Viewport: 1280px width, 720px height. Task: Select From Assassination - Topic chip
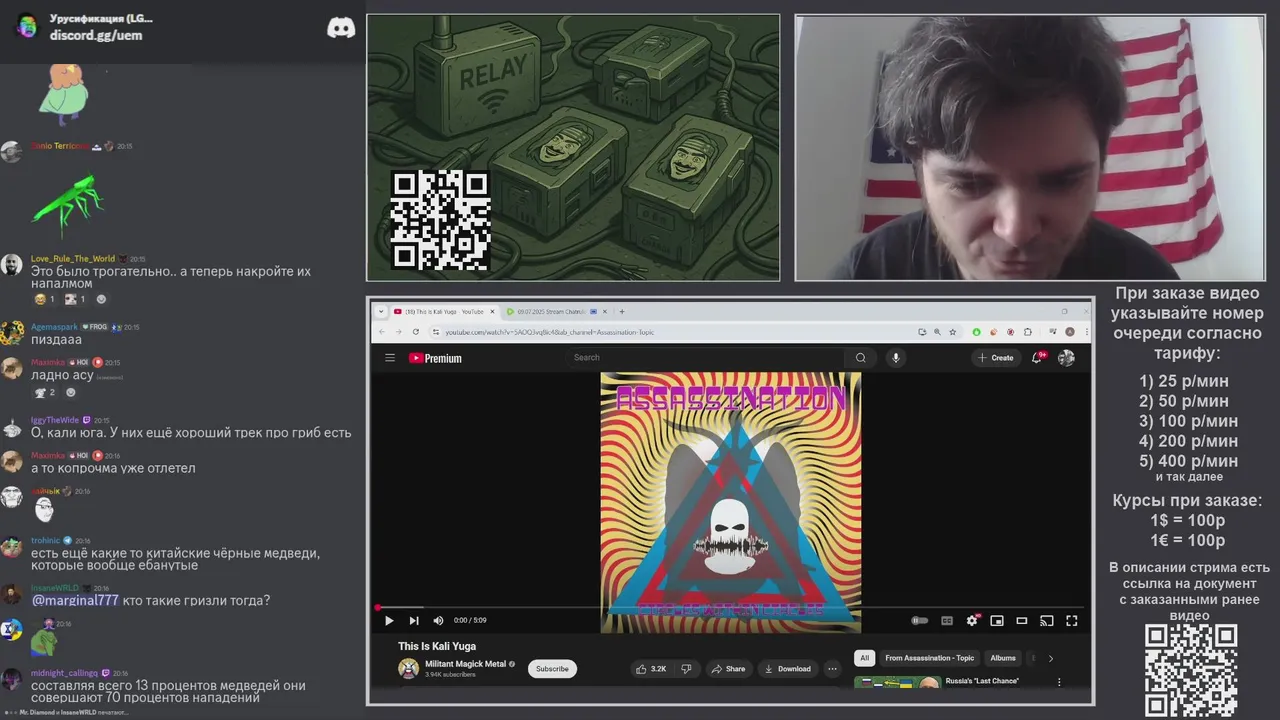tap(929, 658)
